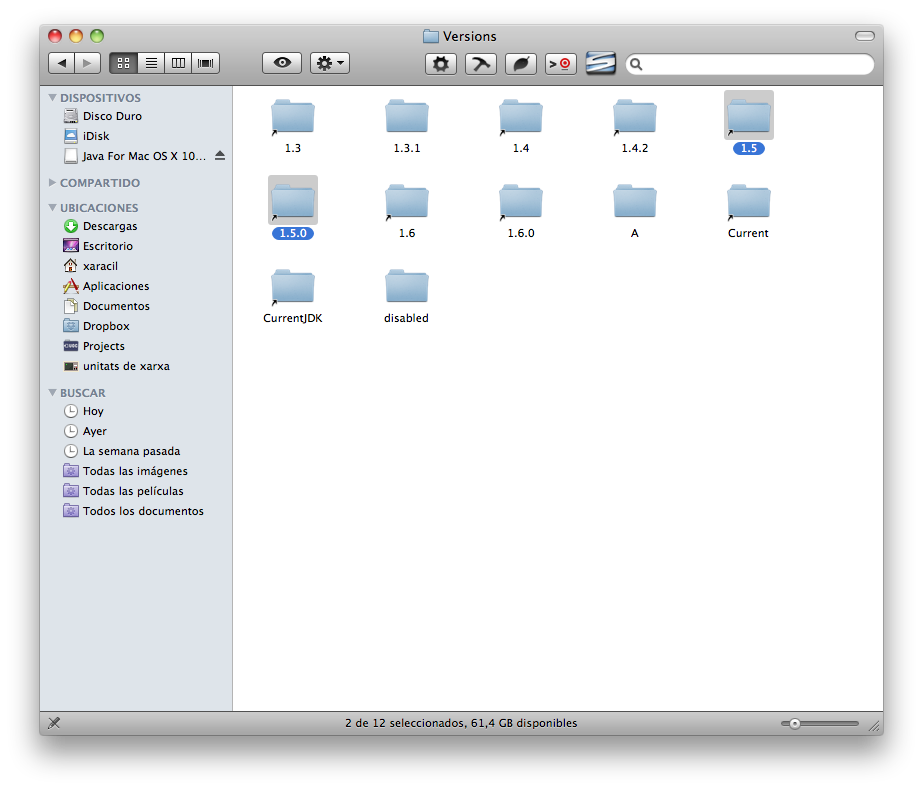The height and width of the screenshot is (790, 923).
Task: Switch to list view mode
Action: pyautogui.click(x=151, y=63)
